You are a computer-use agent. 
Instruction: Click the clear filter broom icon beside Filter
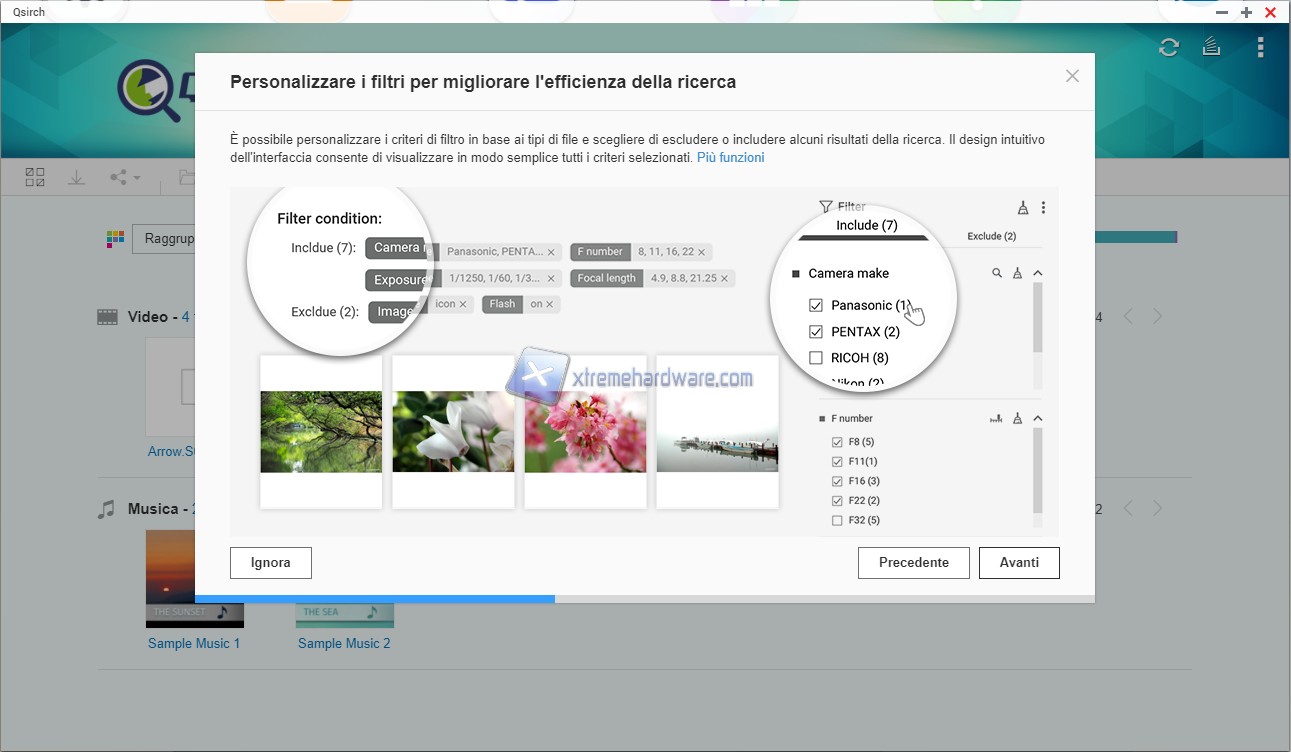pyautogui.click(x=1022, y=208)
